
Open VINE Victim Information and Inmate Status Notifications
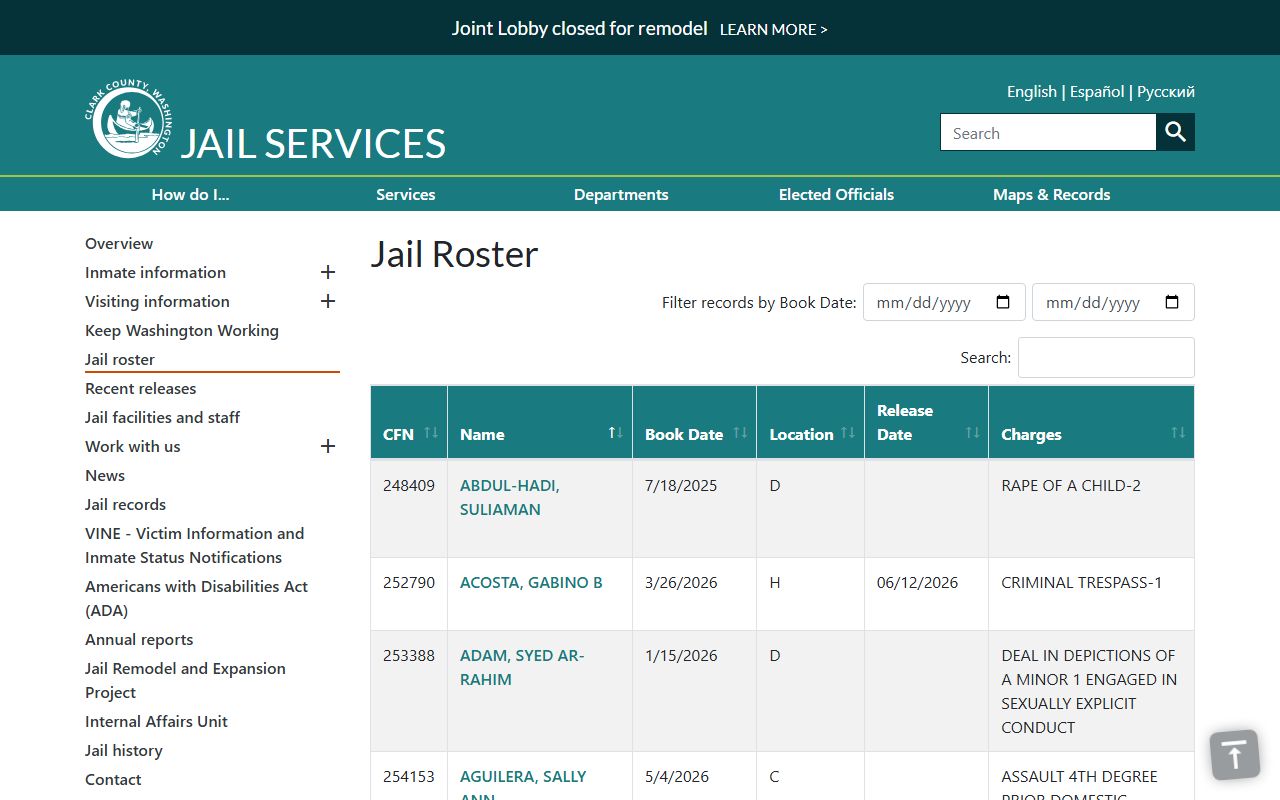pos(194,545)
